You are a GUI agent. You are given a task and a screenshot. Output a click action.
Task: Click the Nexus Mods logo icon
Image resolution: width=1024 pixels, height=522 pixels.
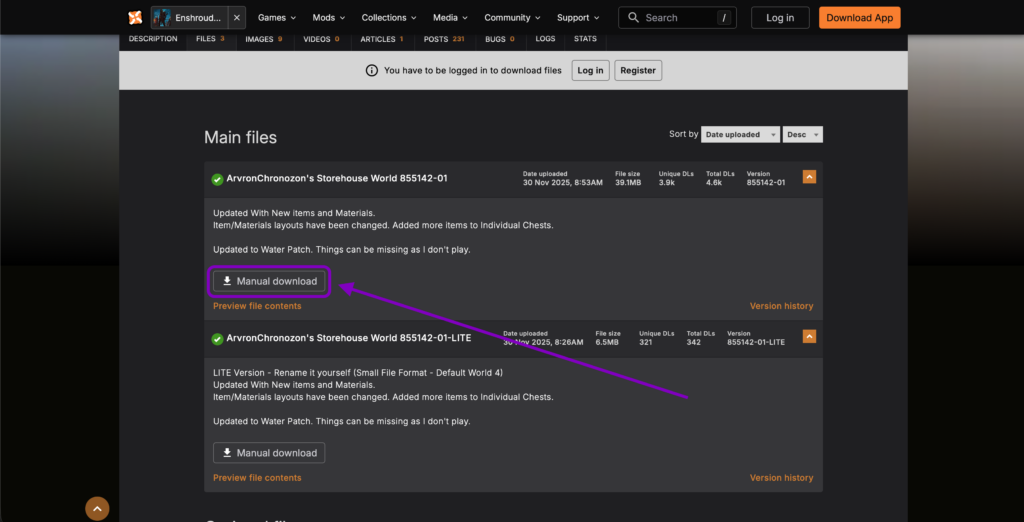[135, 18]
